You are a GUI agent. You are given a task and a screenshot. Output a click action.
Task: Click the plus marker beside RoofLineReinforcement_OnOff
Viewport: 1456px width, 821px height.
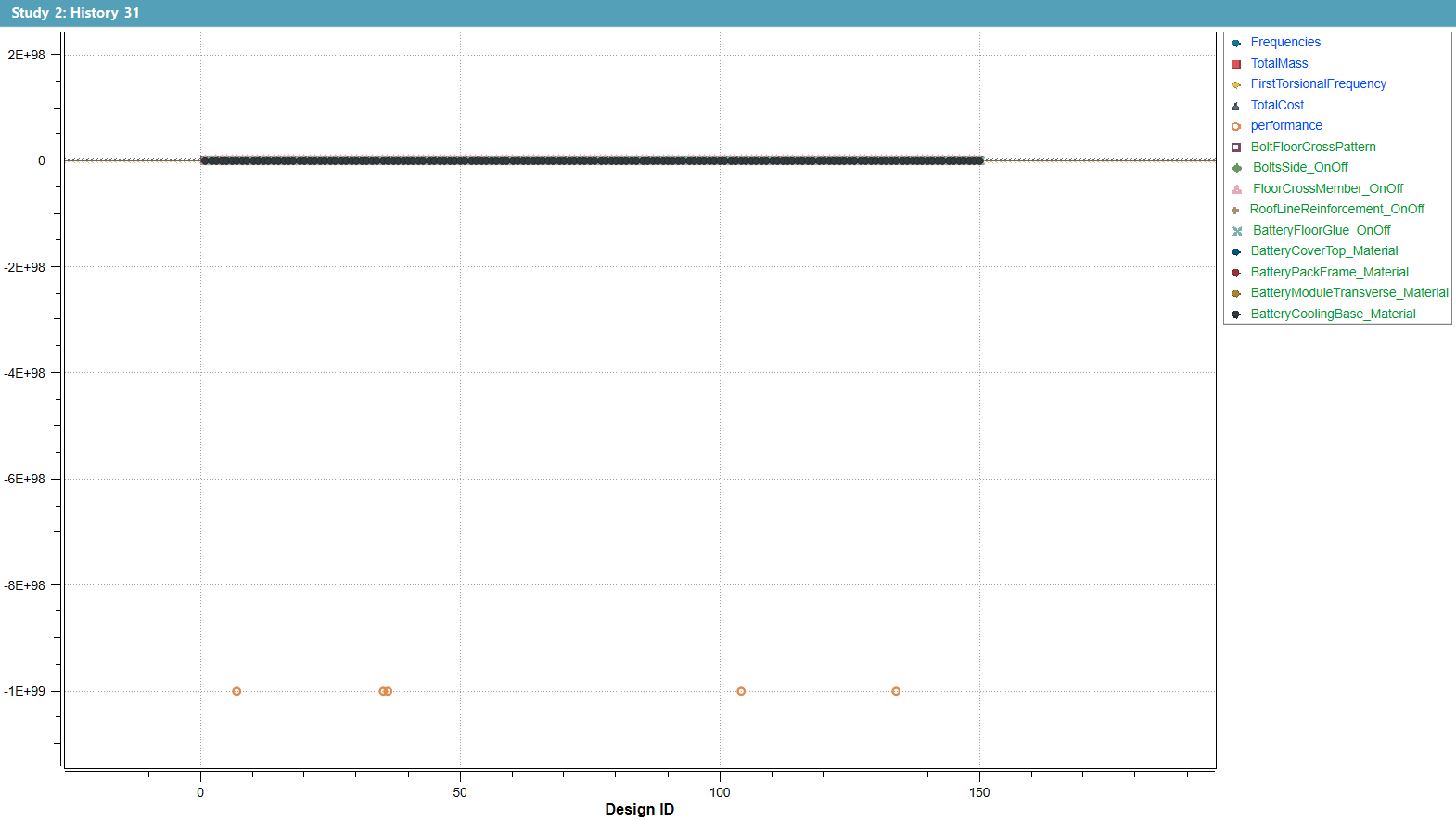pyautogui.click(x=1235, y=210)
